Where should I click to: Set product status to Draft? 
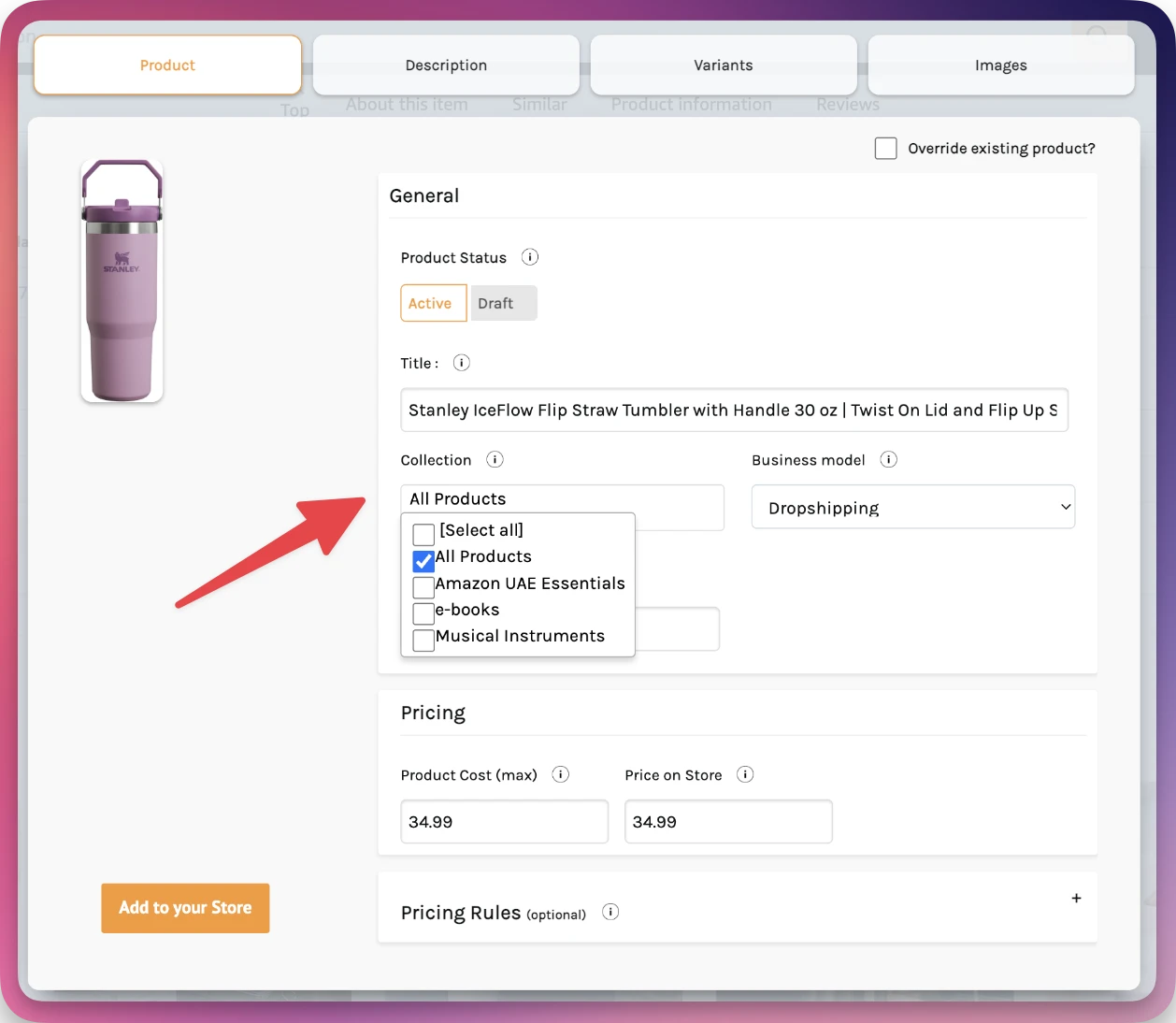tap(503, 303)
